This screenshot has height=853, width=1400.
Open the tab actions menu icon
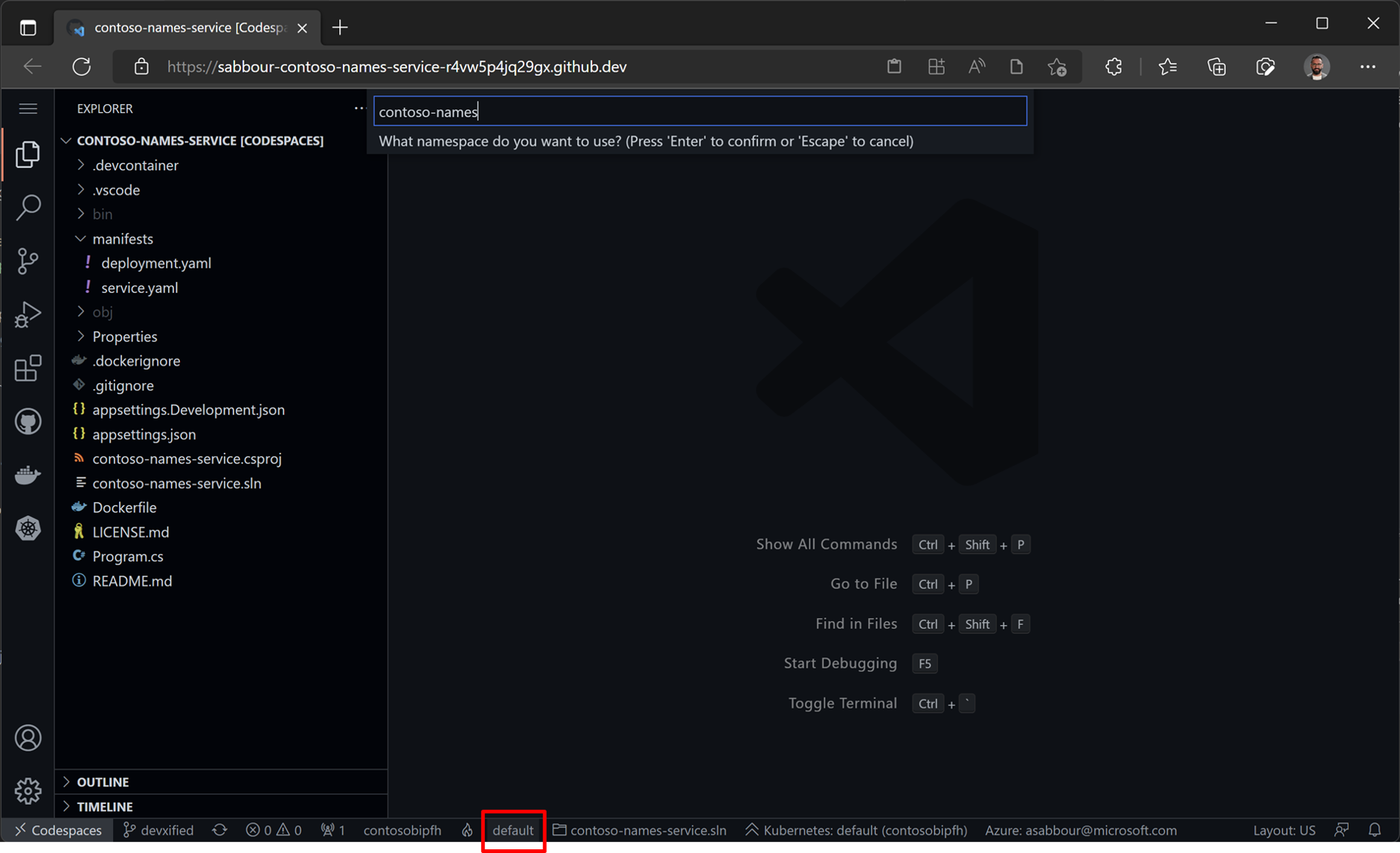[x=28, y=28]
